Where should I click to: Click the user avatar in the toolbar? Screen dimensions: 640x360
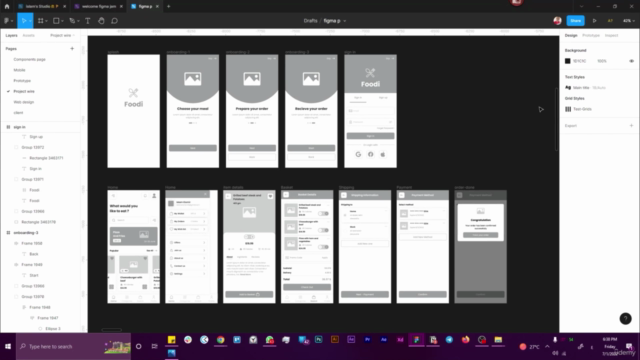(557, 21)
